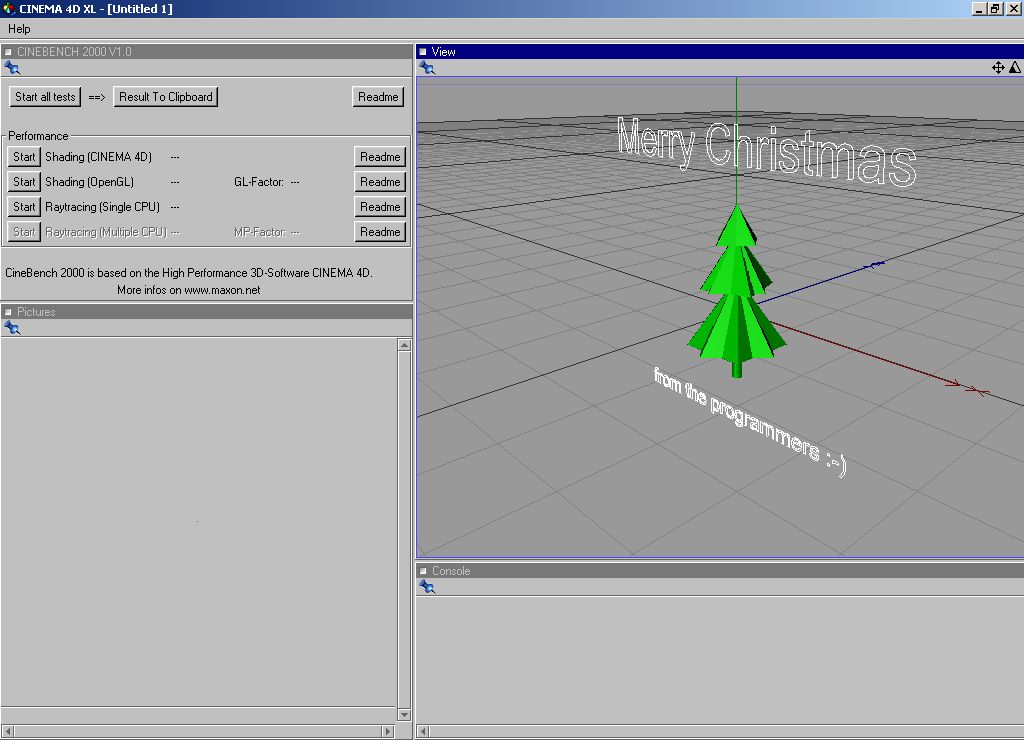
Task: Open the top Readme button
Action: click(378, 97)
